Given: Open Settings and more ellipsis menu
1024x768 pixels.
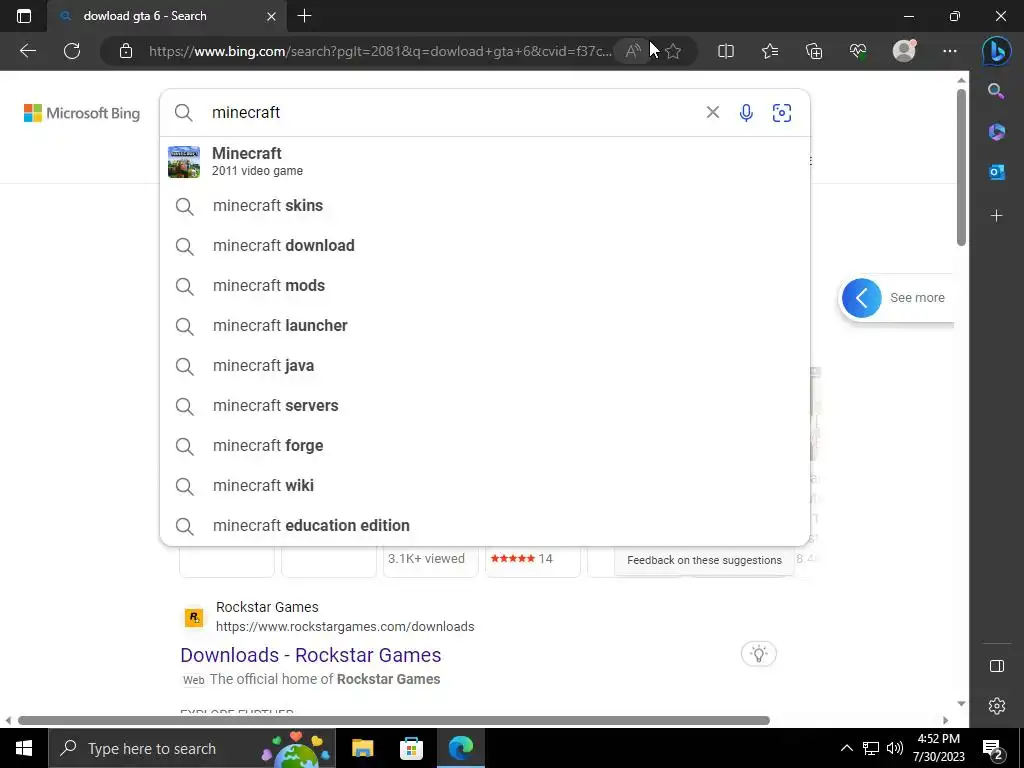Looking at the screenshot, I should (950, 51).
